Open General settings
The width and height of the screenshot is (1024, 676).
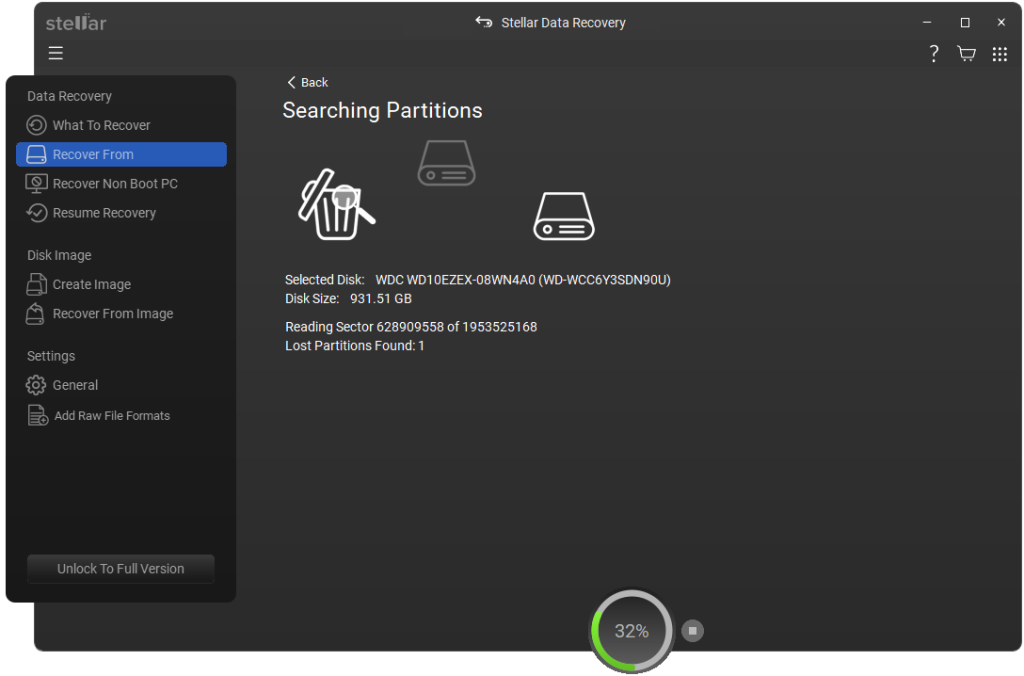[78, 385]
